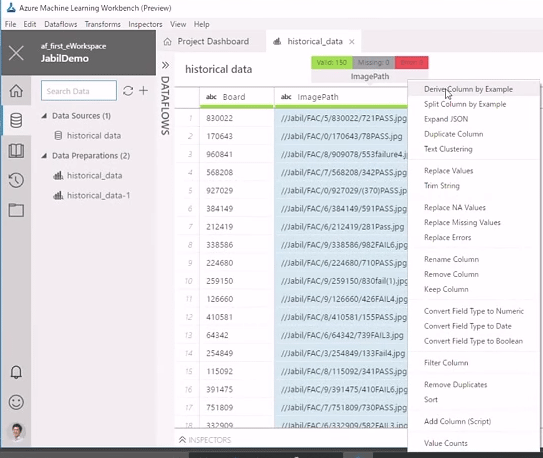Select Expand JSON from context menu
The width and height of the screenshot is (543, 458).
click(446, 119)
